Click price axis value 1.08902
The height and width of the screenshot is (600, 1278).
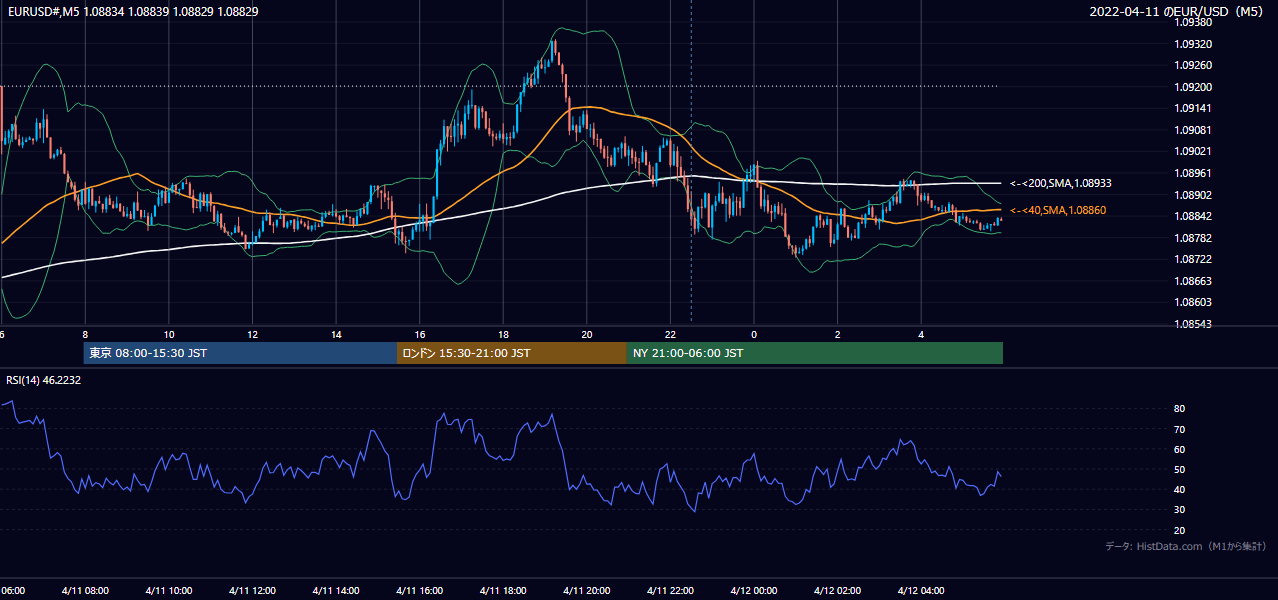click(x=1193, y=195)
